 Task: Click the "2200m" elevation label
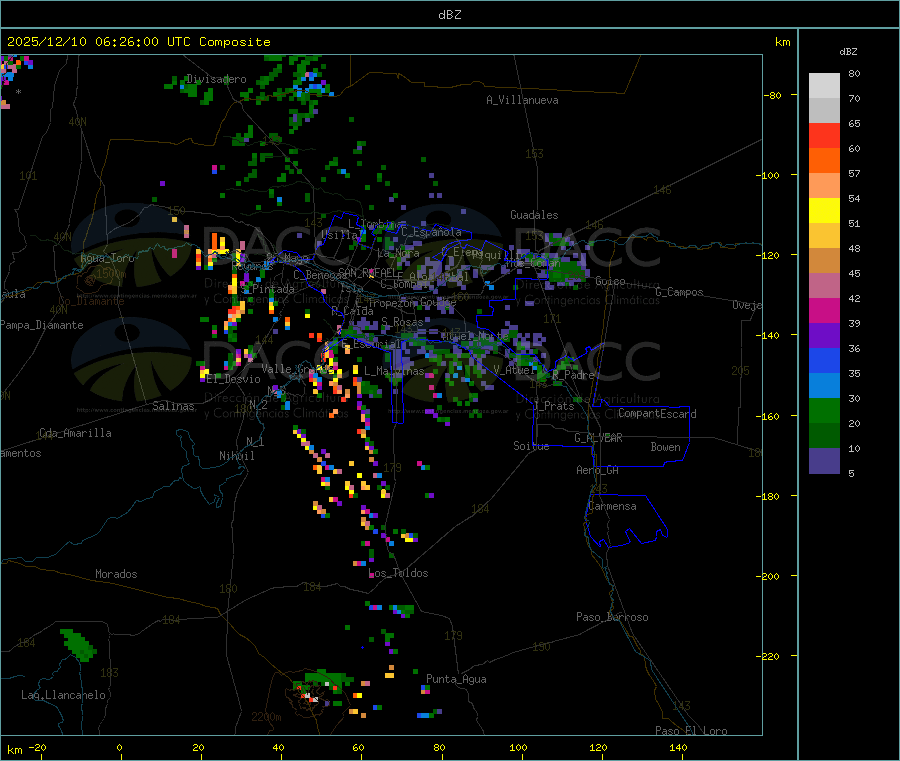[x=266, y=717]
